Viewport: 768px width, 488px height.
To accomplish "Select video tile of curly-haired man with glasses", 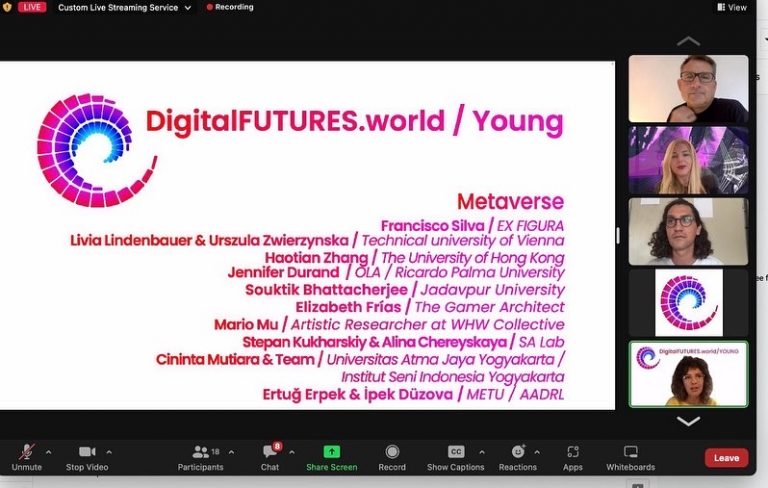I will coord(688,231).
